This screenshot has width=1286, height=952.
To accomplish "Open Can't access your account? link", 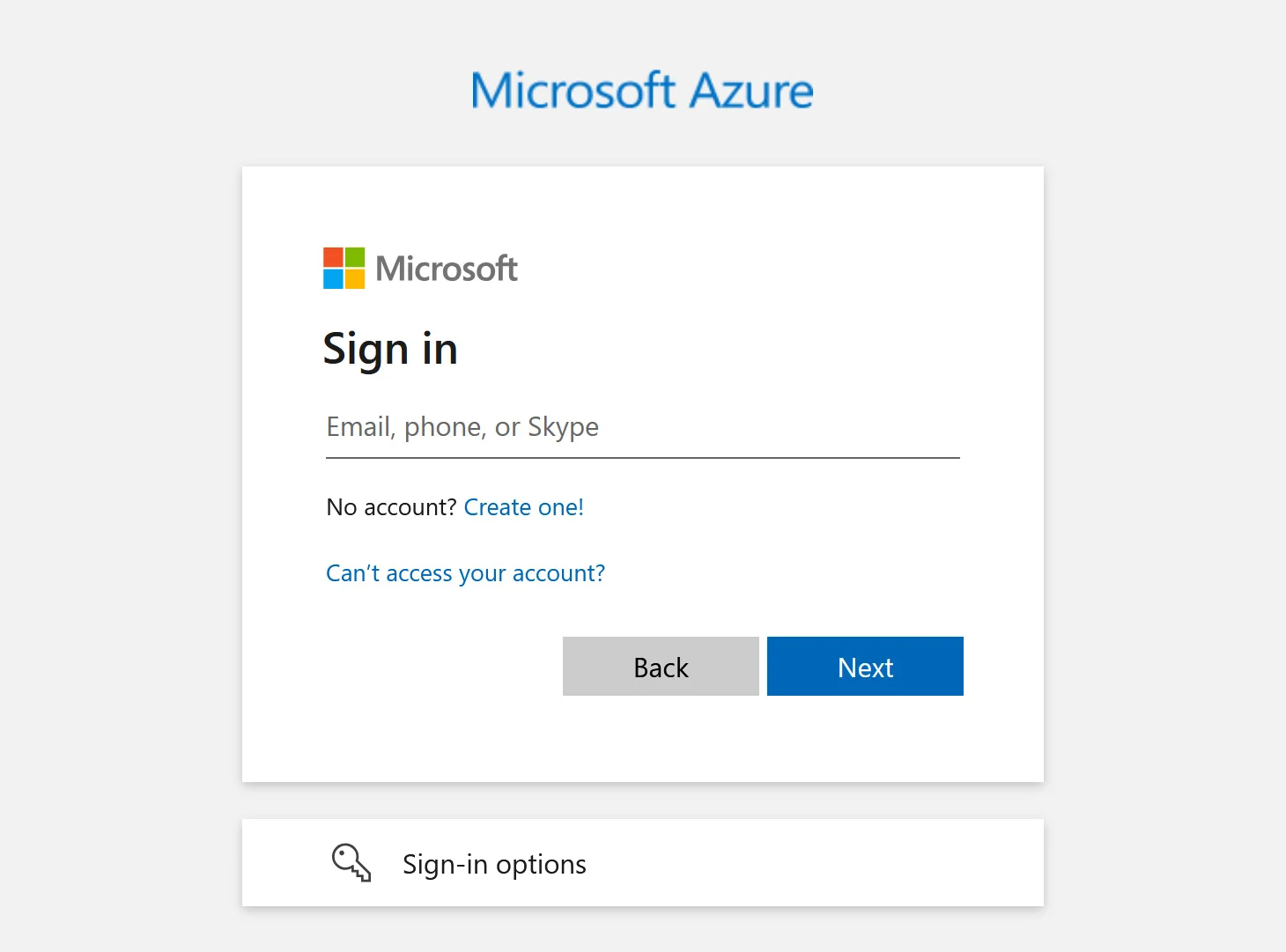I will pyautogui.click(x=465, y=573).
